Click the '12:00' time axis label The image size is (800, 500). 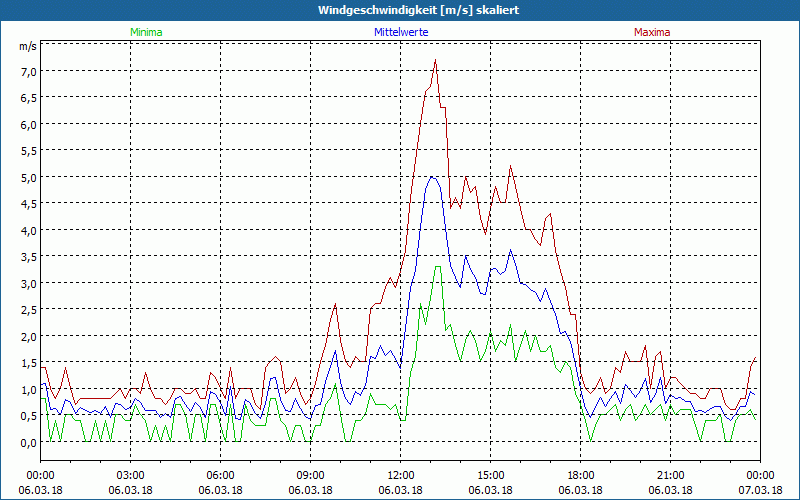pos(401,476)
